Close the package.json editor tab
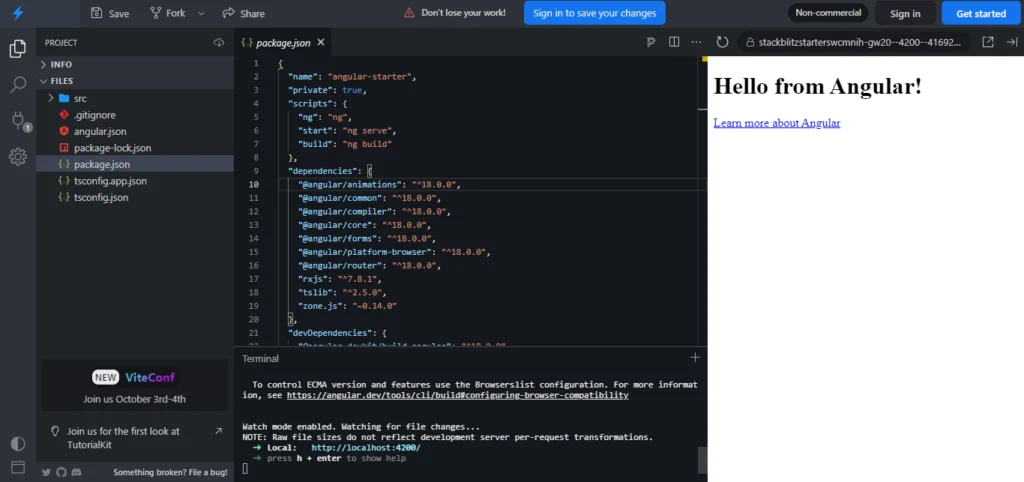 [321, 42]
